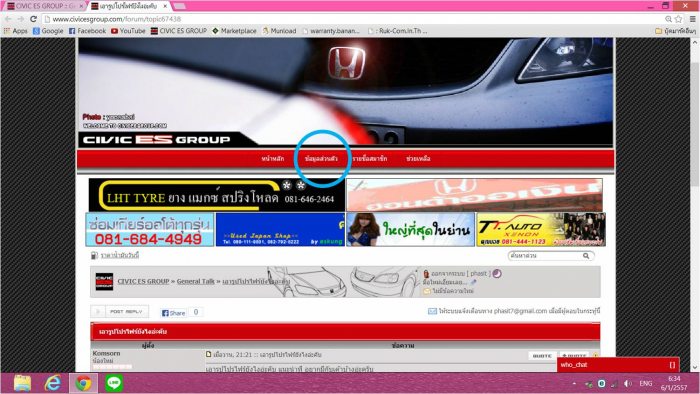Open the LINE app from taskbar

pyautogui.click(x=114, y=383)
